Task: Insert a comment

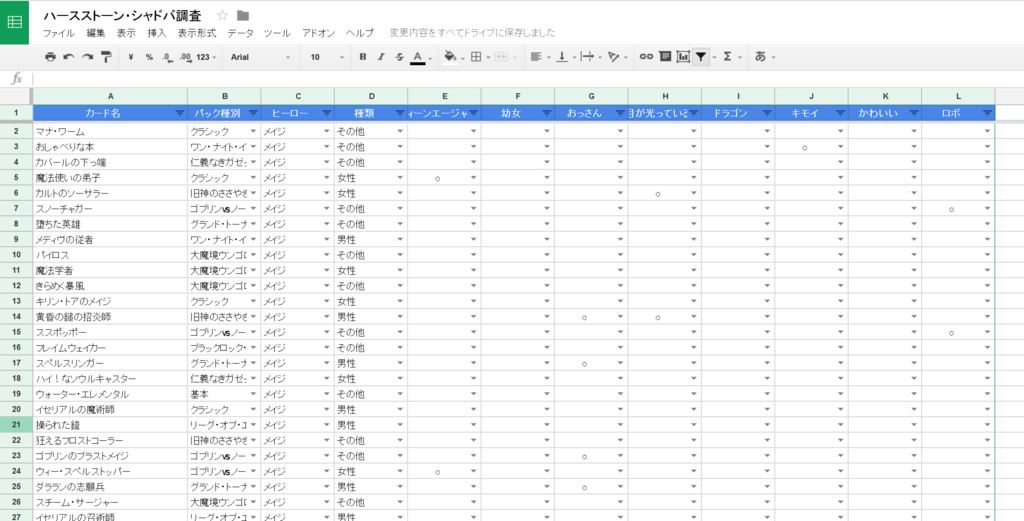Action: 665,57
